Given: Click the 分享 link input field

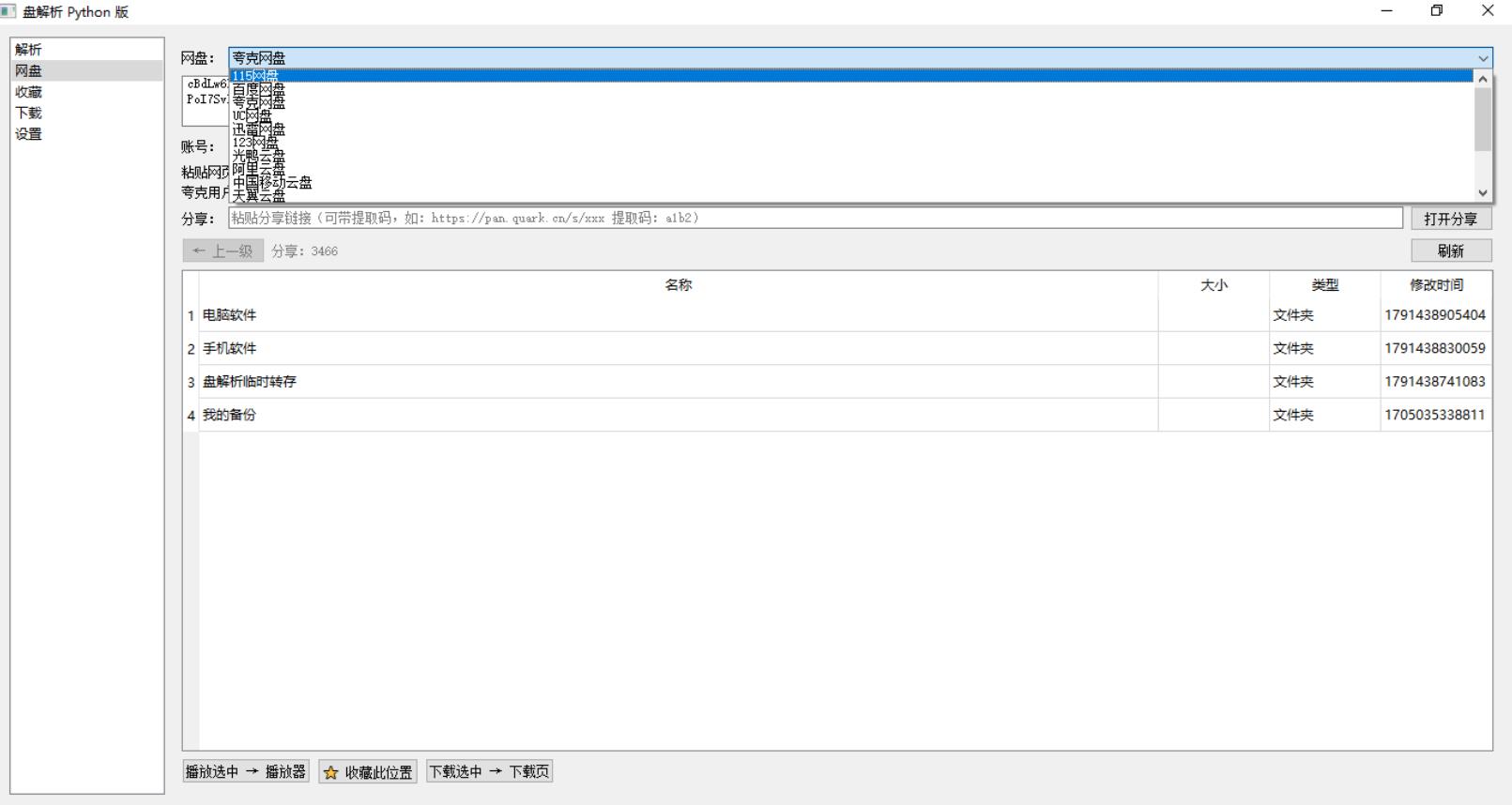Looking at the screenshot, I should [x=816, y=218].
